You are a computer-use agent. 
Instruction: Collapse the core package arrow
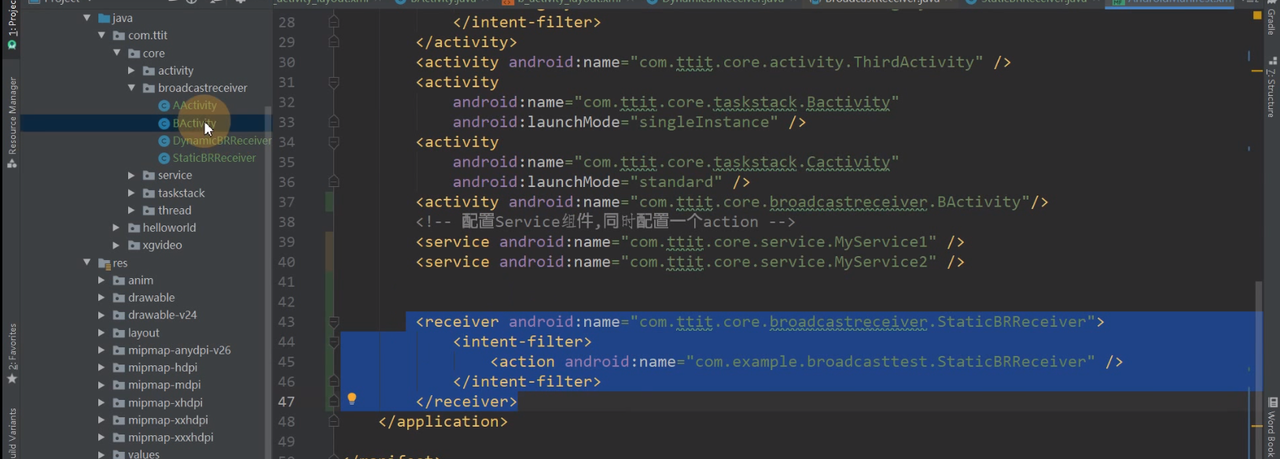117,53
